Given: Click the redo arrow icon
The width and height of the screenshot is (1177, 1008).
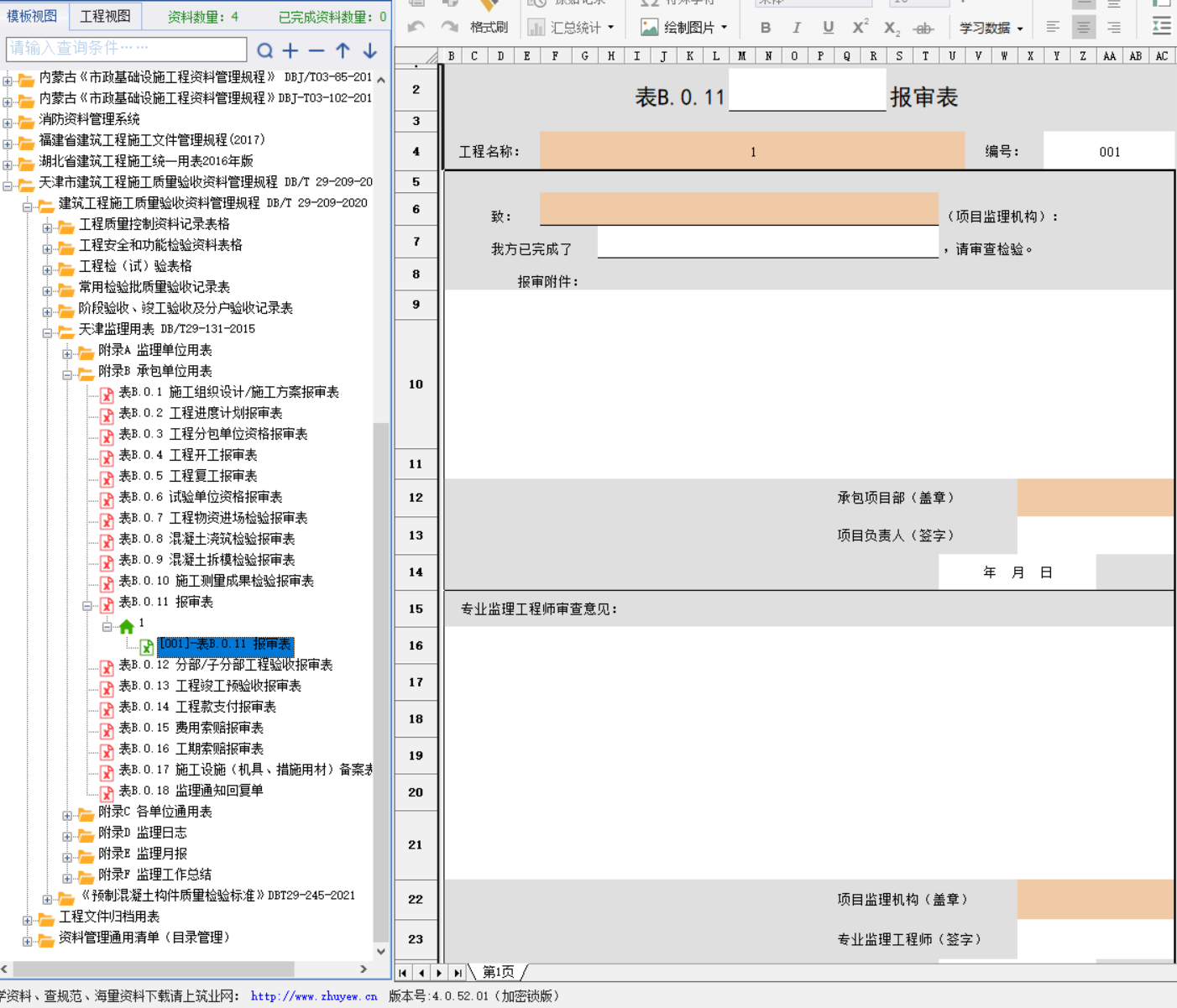Looking at the screenshot, I should click(449, 27).
